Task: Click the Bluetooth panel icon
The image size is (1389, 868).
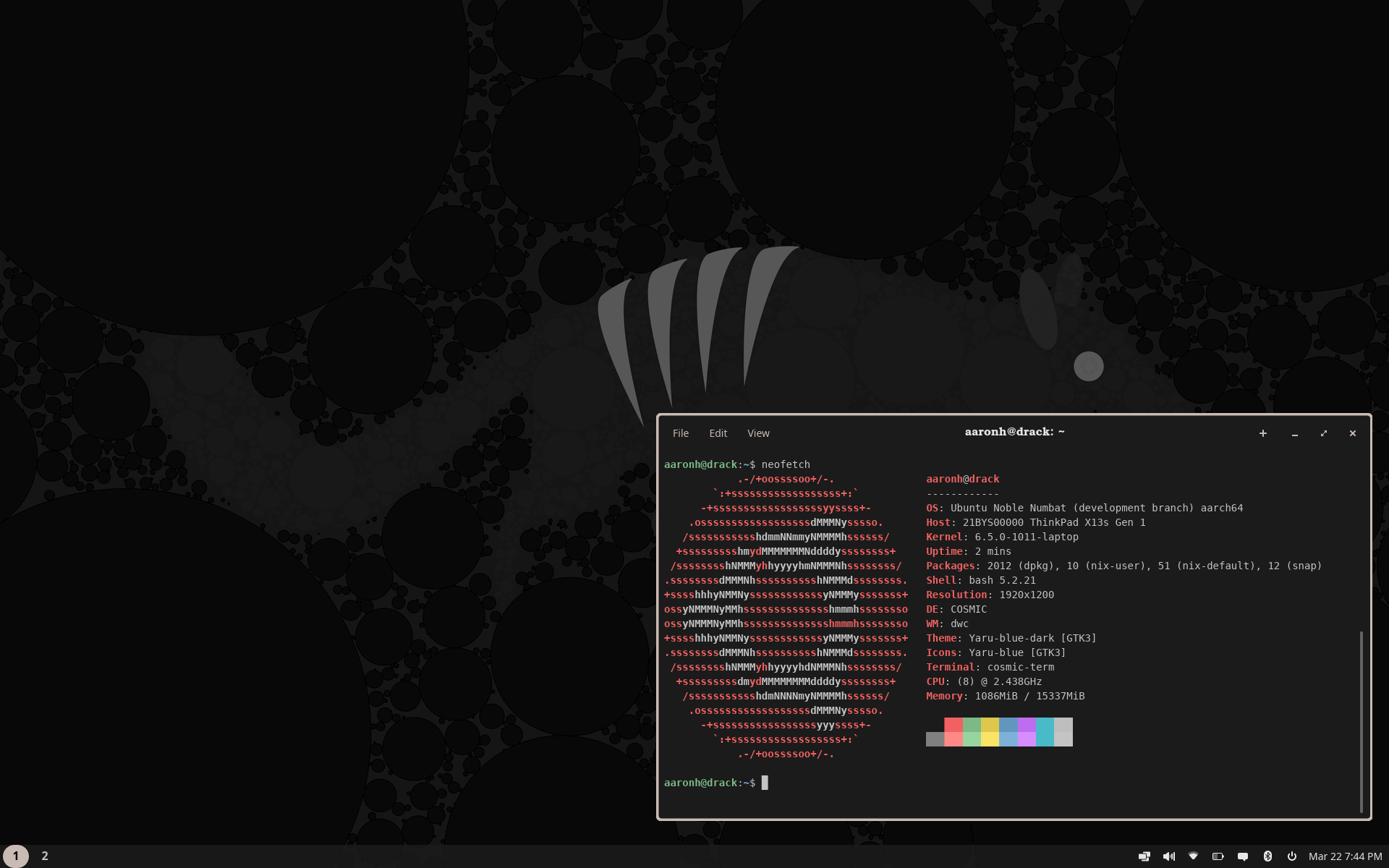Action: pos(1267,856)
